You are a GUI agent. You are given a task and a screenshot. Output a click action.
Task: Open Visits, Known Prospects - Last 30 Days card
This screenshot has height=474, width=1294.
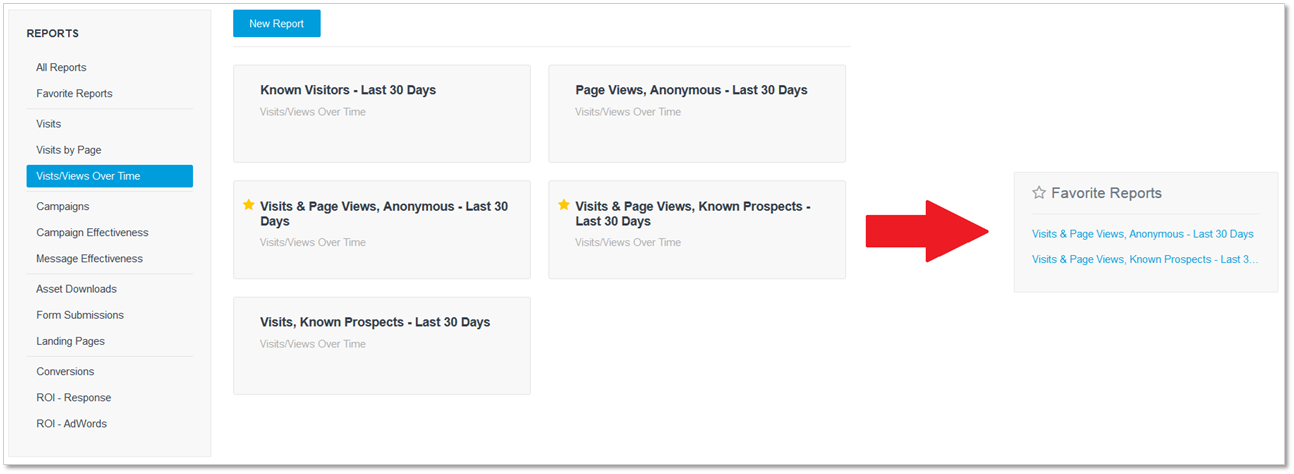(382, 346)
